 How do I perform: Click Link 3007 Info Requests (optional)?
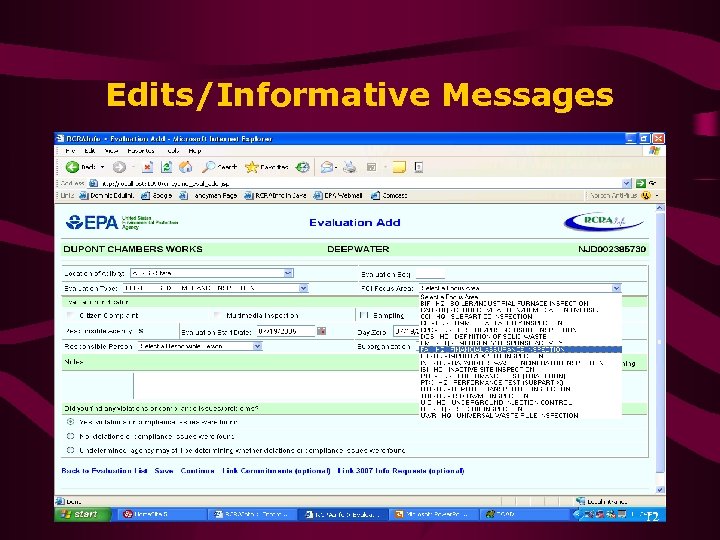point(401,471)
